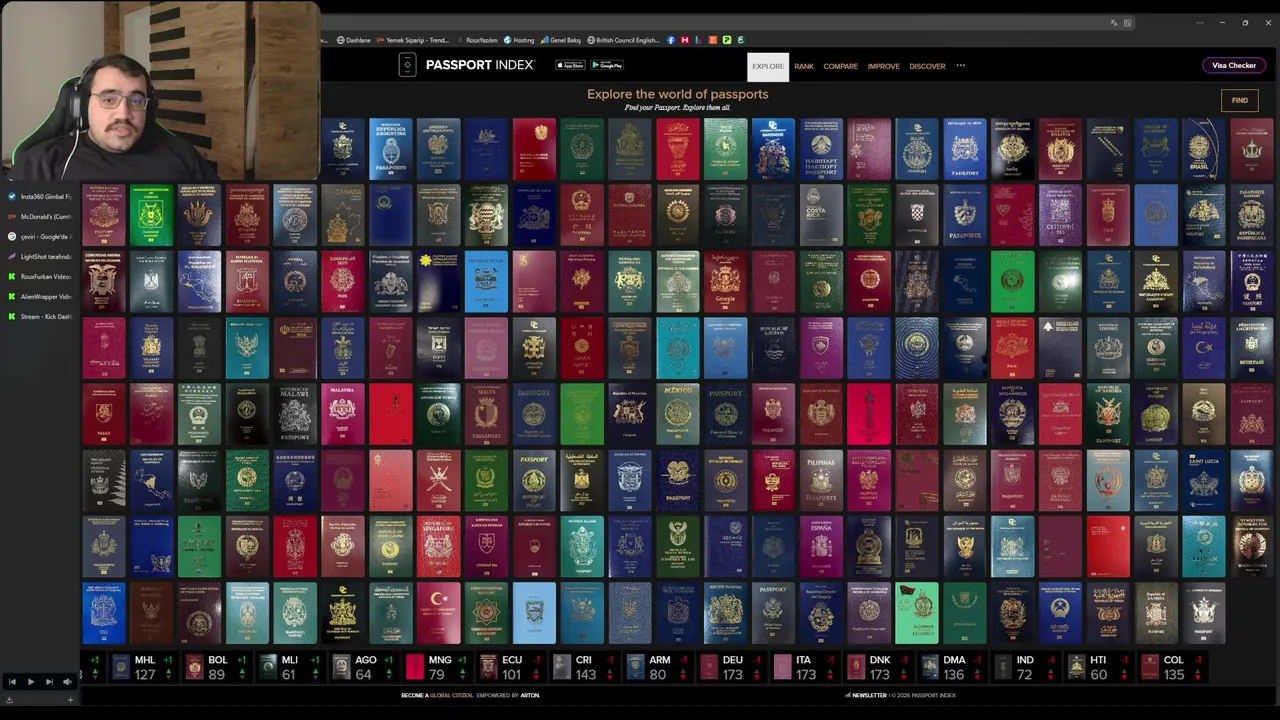Select the red Singapore passport cover
Image resolution: width=1280 pixels, height=720 pixels.
point(439,545)
